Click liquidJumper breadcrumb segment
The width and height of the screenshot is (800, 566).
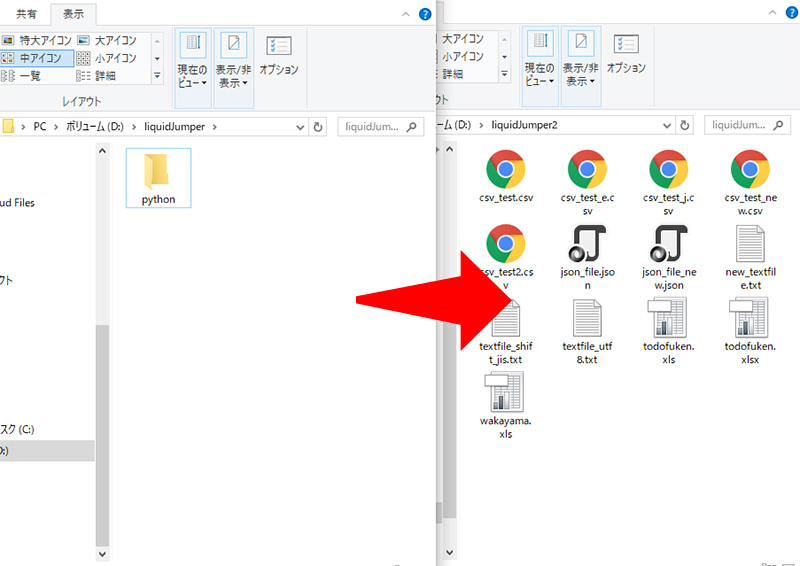tap(174, 127)
